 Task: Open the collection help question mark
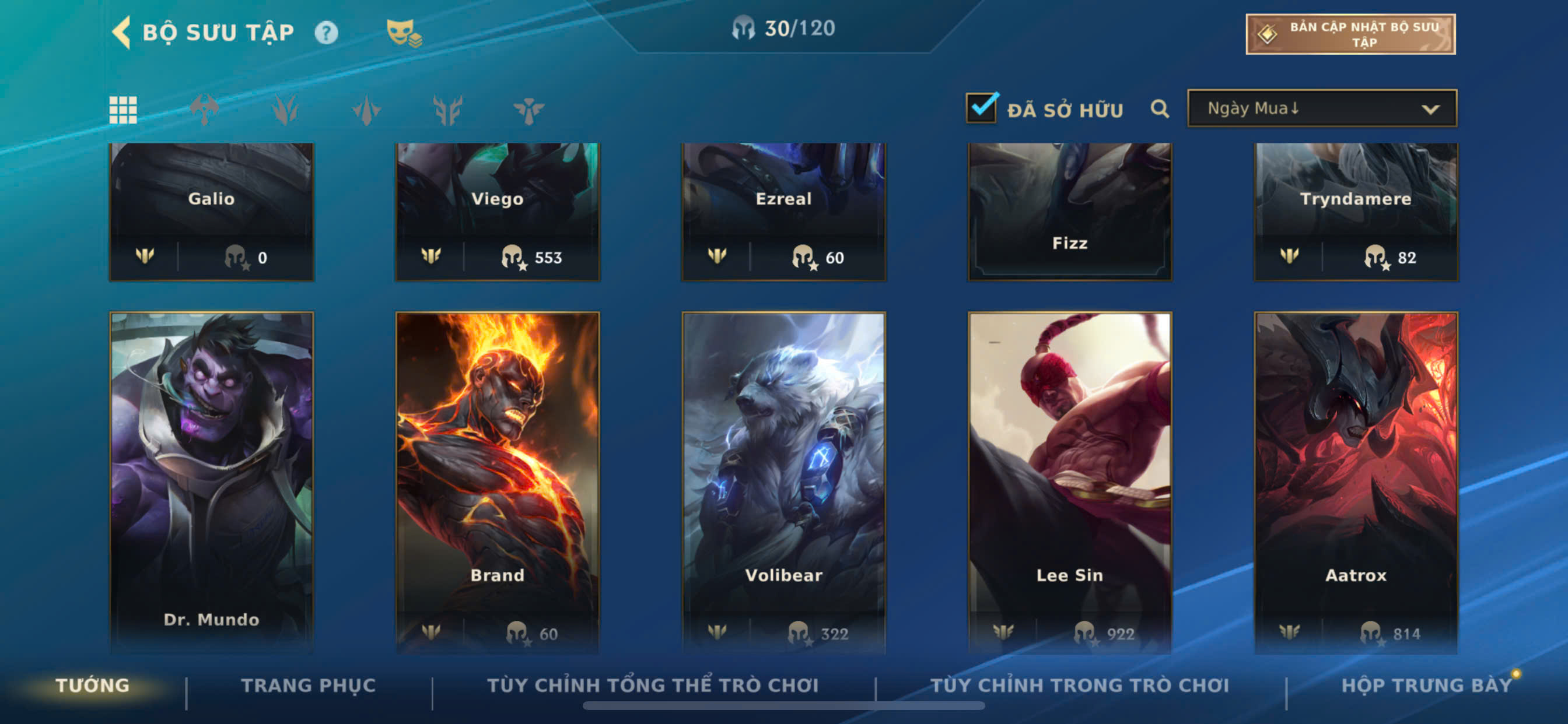pos(326,32)
